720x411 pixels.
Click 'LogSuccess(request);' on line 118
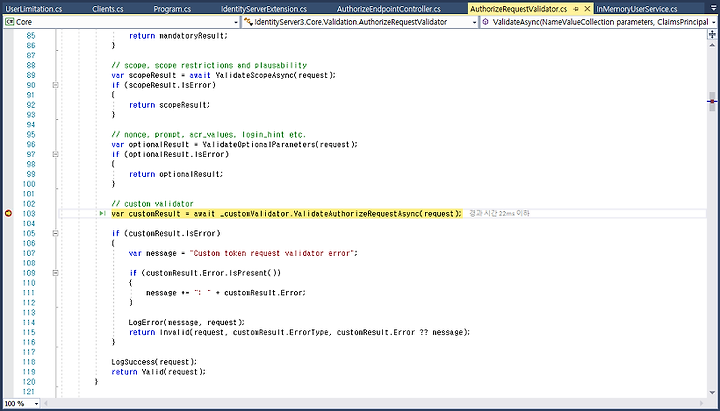click(x=154, y=362)
